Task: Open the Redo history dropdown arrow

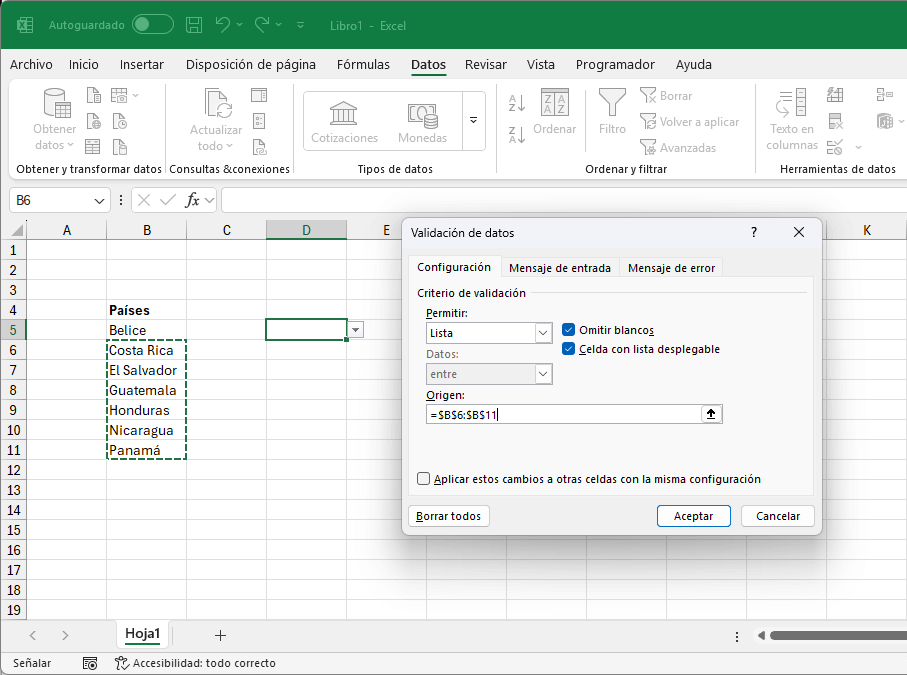Action: pyautogui.click(x=278, y=25)
